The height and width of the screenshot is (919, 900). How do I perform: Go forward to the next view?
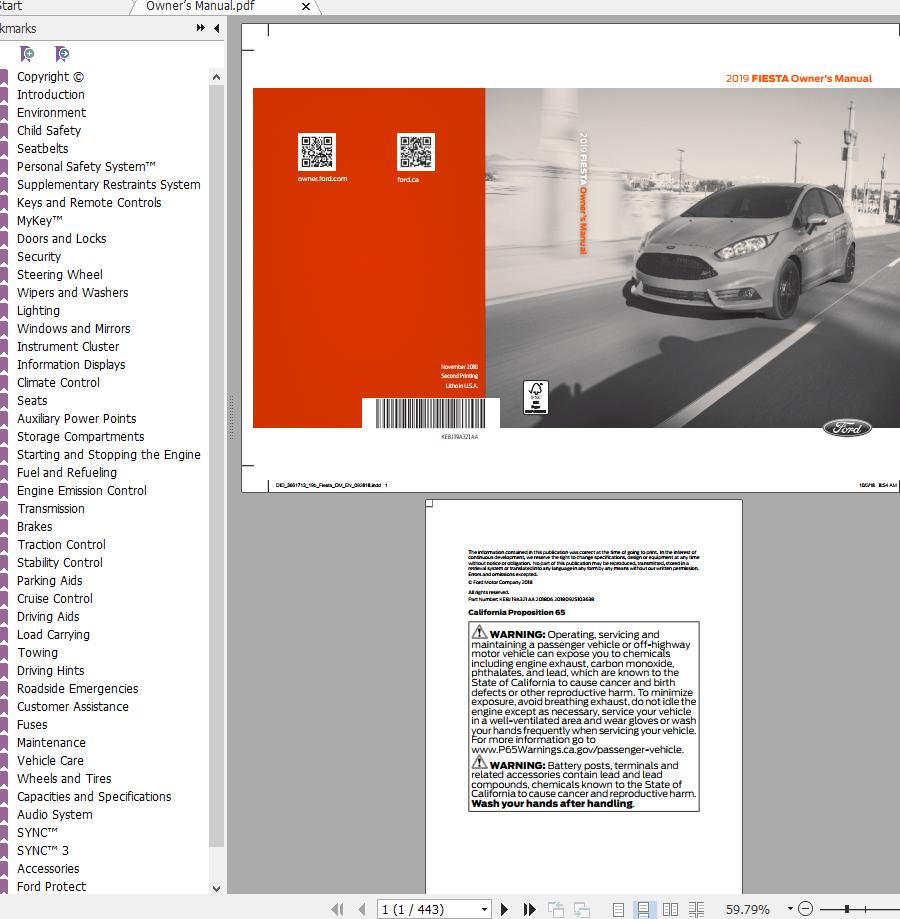click(x=581, y=909)
